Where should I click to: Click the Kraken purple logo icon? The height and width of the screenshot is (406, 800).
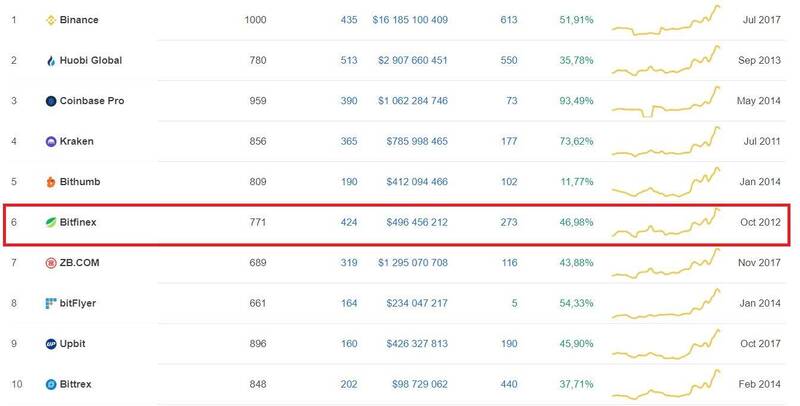[51, 141]
